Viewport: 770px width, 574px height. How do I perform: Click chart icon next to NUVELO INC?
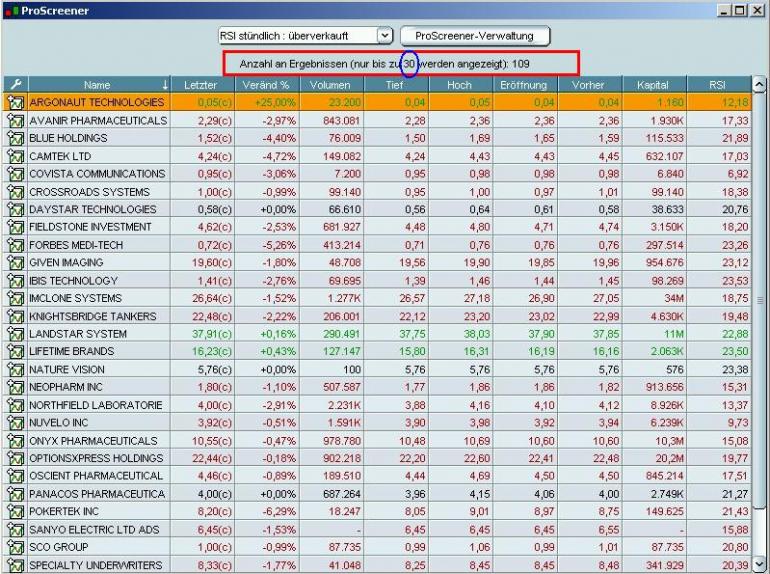14,423
